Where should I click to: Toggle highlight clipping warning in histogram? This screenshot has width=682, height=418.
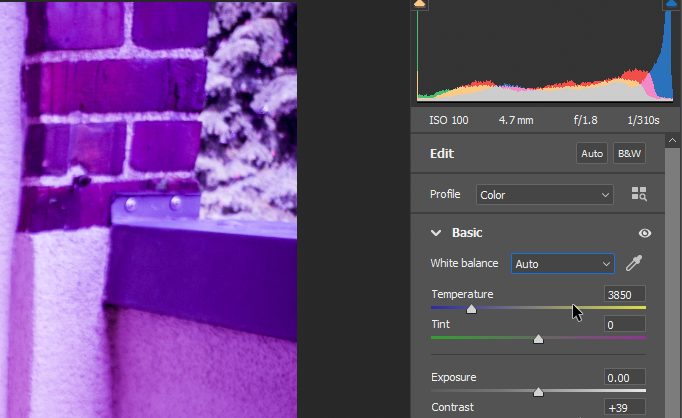pos(671,4)
